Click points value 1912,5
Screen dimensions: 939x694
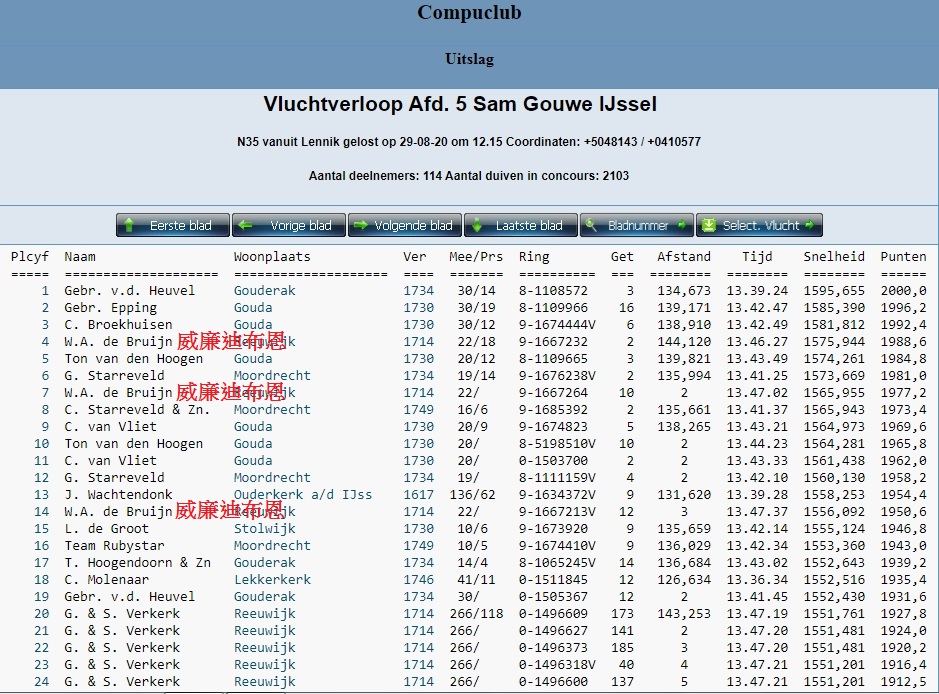(903, 682)
